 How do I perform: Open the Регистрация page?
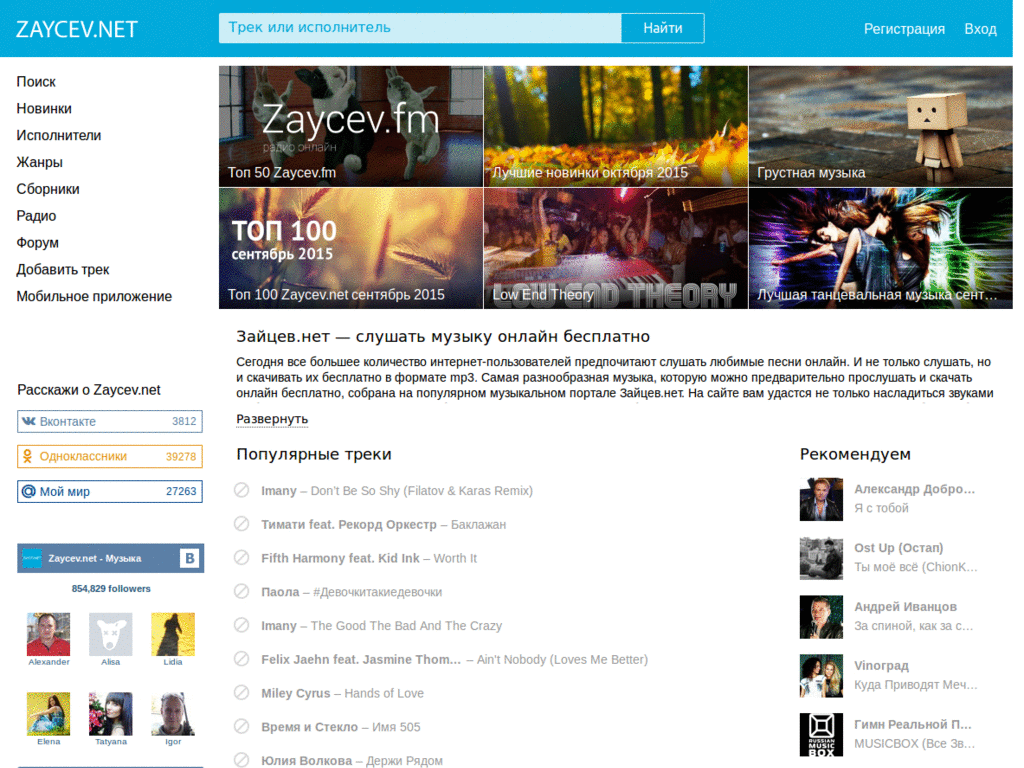coord(903,29)
